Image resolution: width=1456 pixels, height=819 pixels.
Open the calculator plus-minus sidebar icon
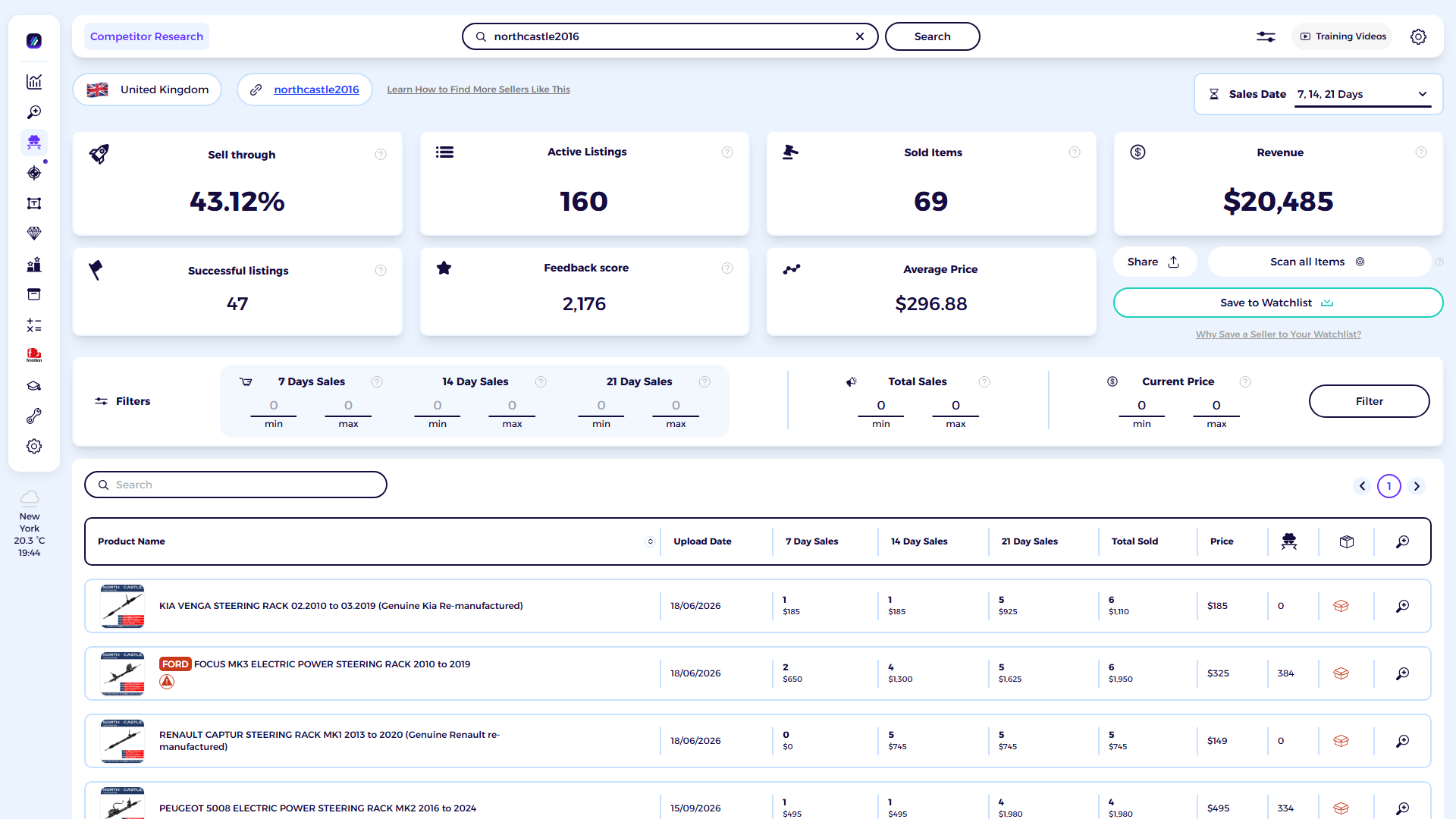click(x=34, y=325)
